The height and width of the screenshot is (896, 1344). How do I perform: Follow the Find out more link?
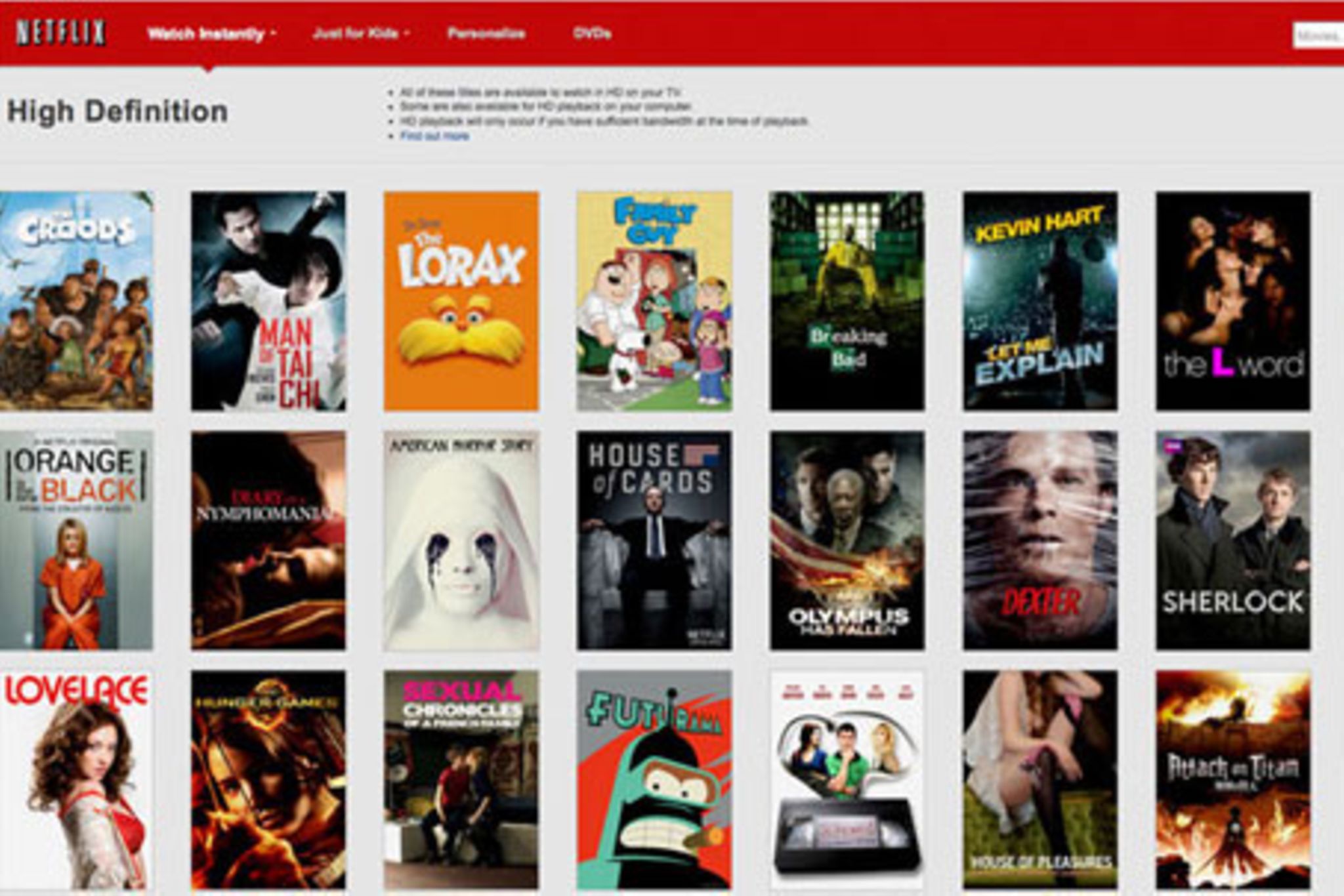(434, 136)
